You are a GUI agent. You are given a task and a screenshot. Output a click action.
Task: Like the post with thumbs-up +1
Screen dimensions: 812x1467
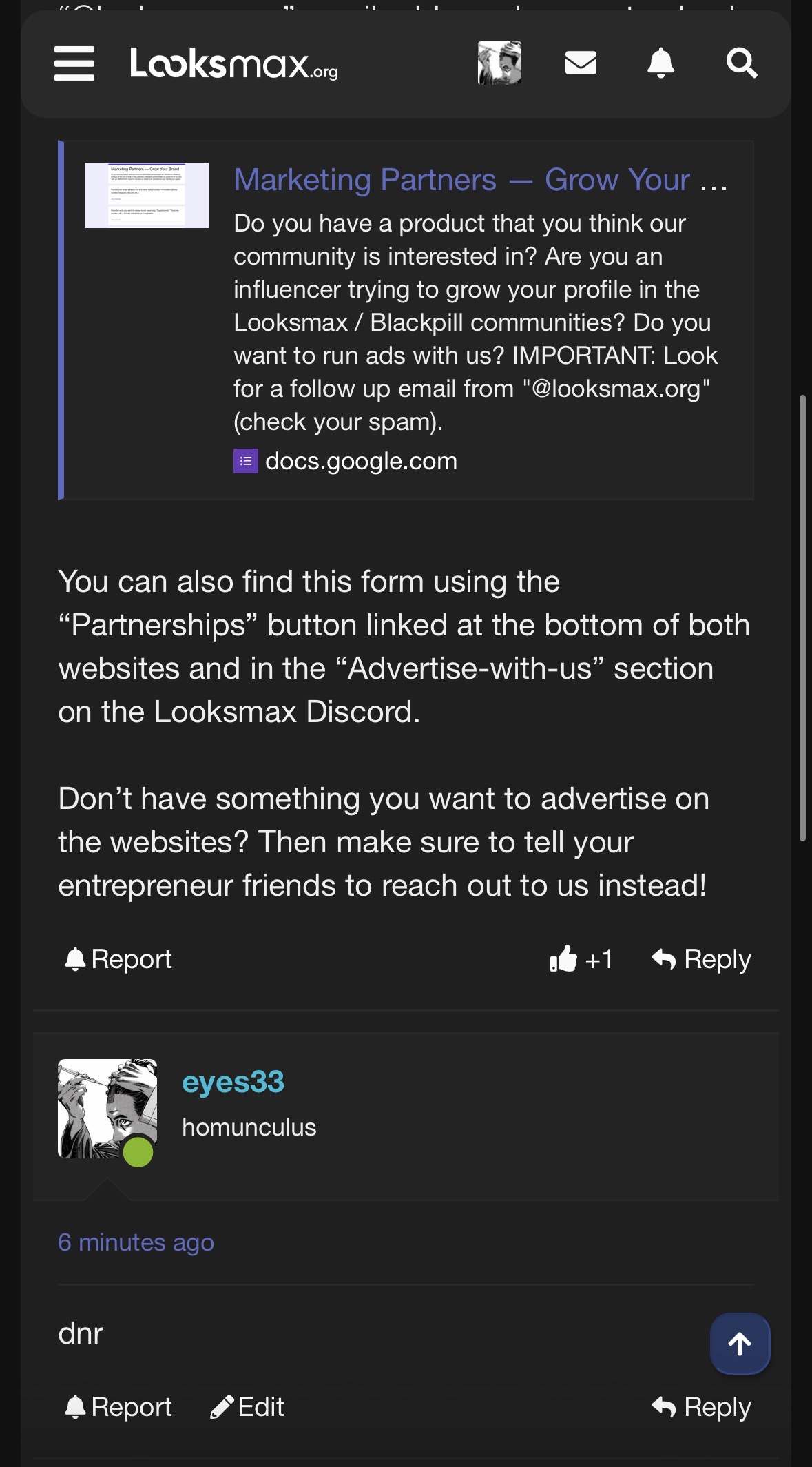581,958
